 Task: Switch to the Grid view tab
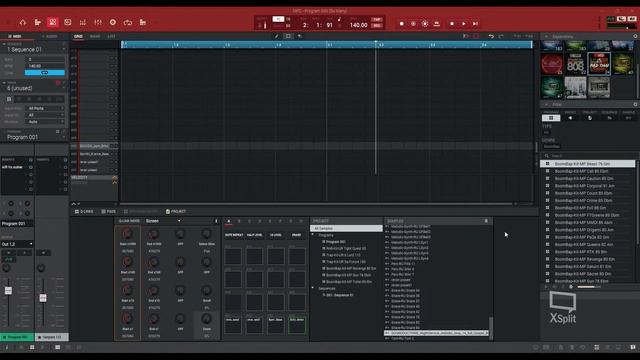point(78,36)
